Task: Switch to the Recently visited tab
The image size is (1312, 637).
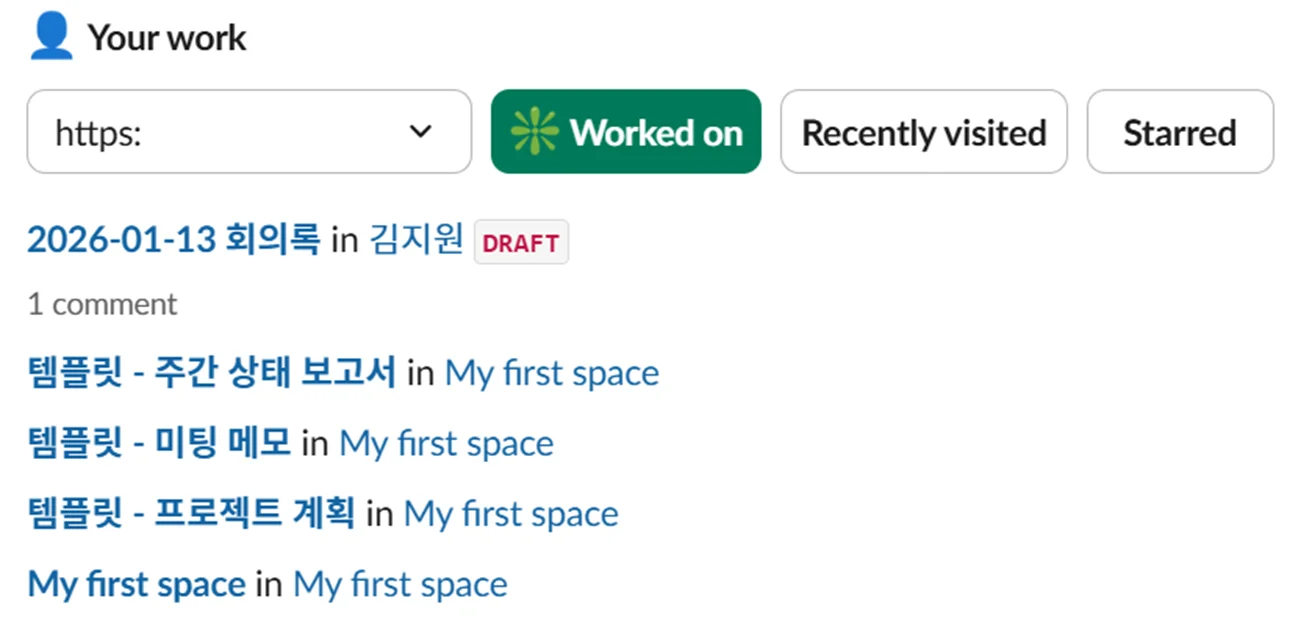Action: click(923, 132)
